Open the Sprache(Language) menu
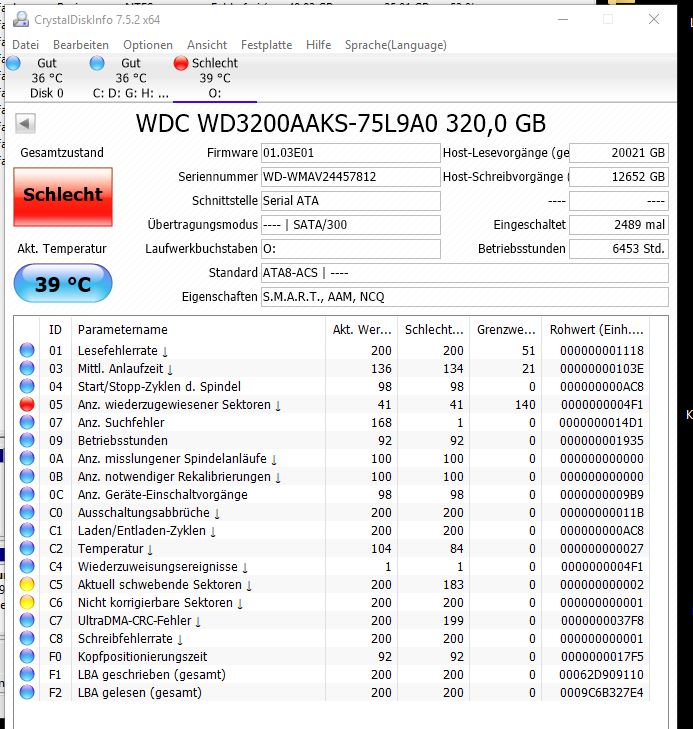Image resolution: width=693 pixels, height=729 pixels. (396, 45)
